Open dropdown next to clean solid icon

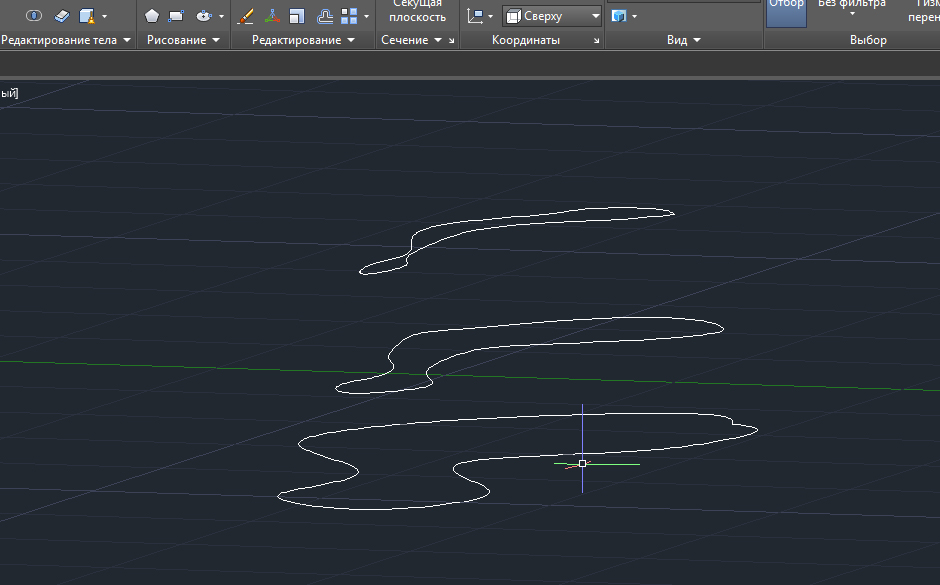tap(104, 16)
